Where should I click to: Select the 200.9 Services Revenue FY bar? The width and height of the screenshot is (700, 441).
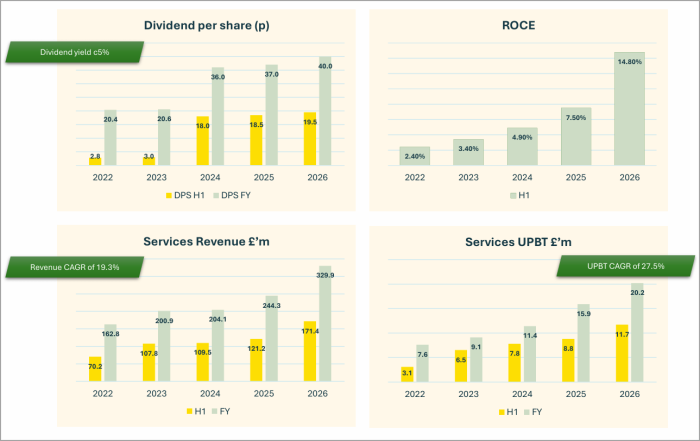pos(164,346)
